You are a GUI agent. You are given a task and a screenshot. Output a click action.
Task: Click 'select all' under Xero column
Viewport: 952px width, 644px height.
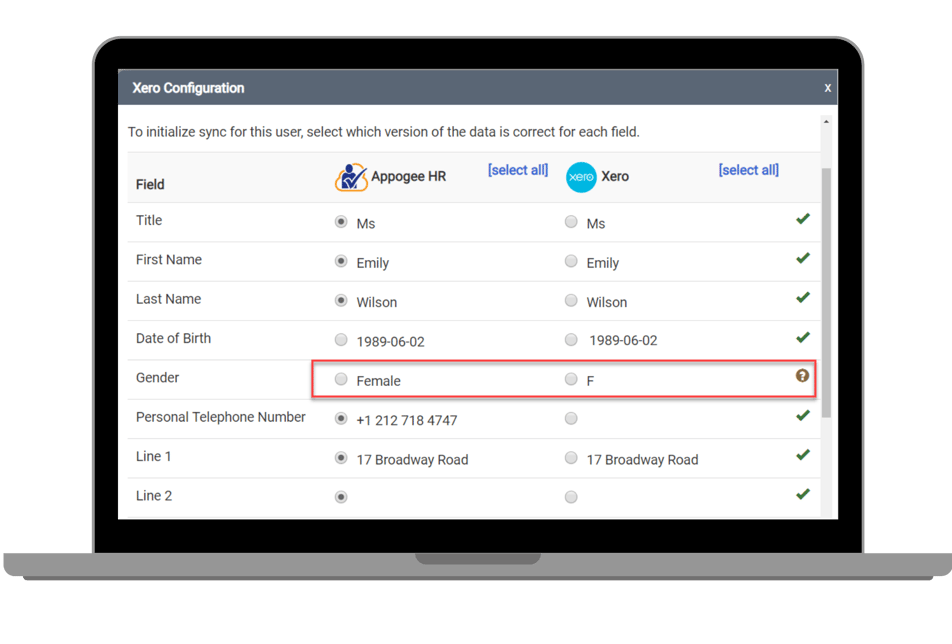point(748,170)
